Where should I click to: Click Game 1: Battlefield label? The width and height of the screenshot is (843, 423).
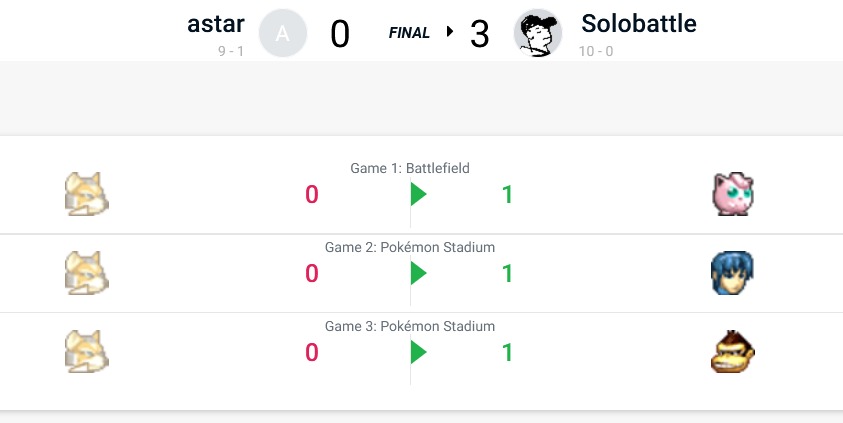410,168
